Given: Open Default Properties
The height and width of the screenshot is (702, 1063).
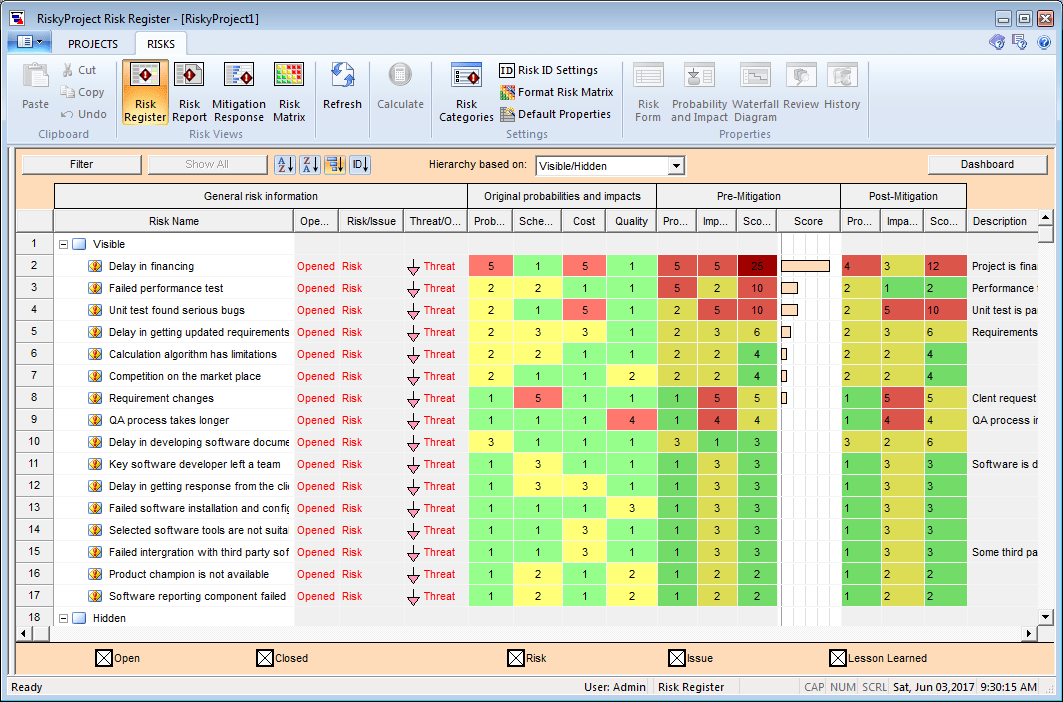Looking at the screenshot, I should tap(555, 114).
